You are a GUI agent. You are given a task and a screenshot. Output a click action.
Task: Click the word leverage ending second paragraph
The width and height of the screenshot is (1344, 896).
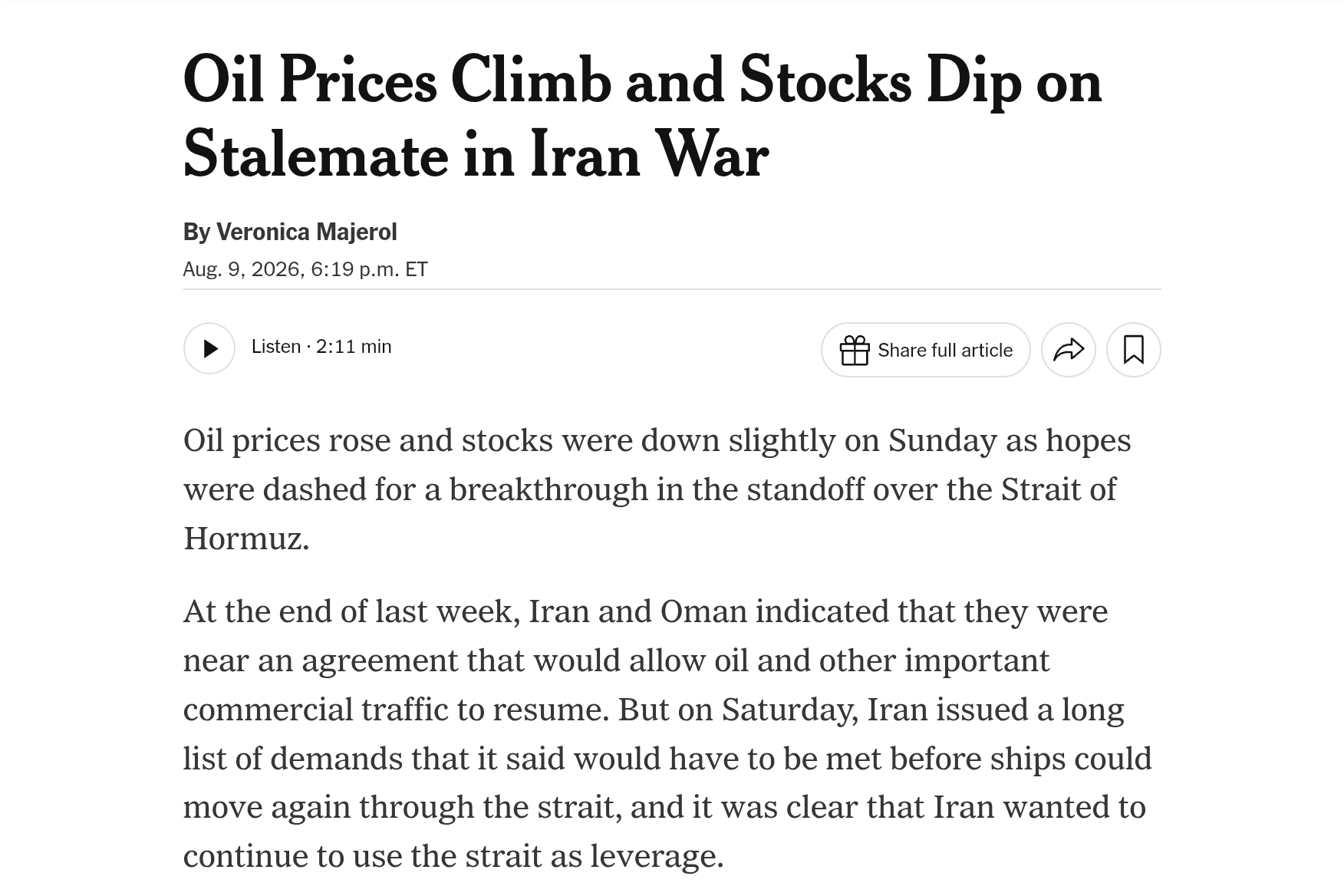point(657,856)
